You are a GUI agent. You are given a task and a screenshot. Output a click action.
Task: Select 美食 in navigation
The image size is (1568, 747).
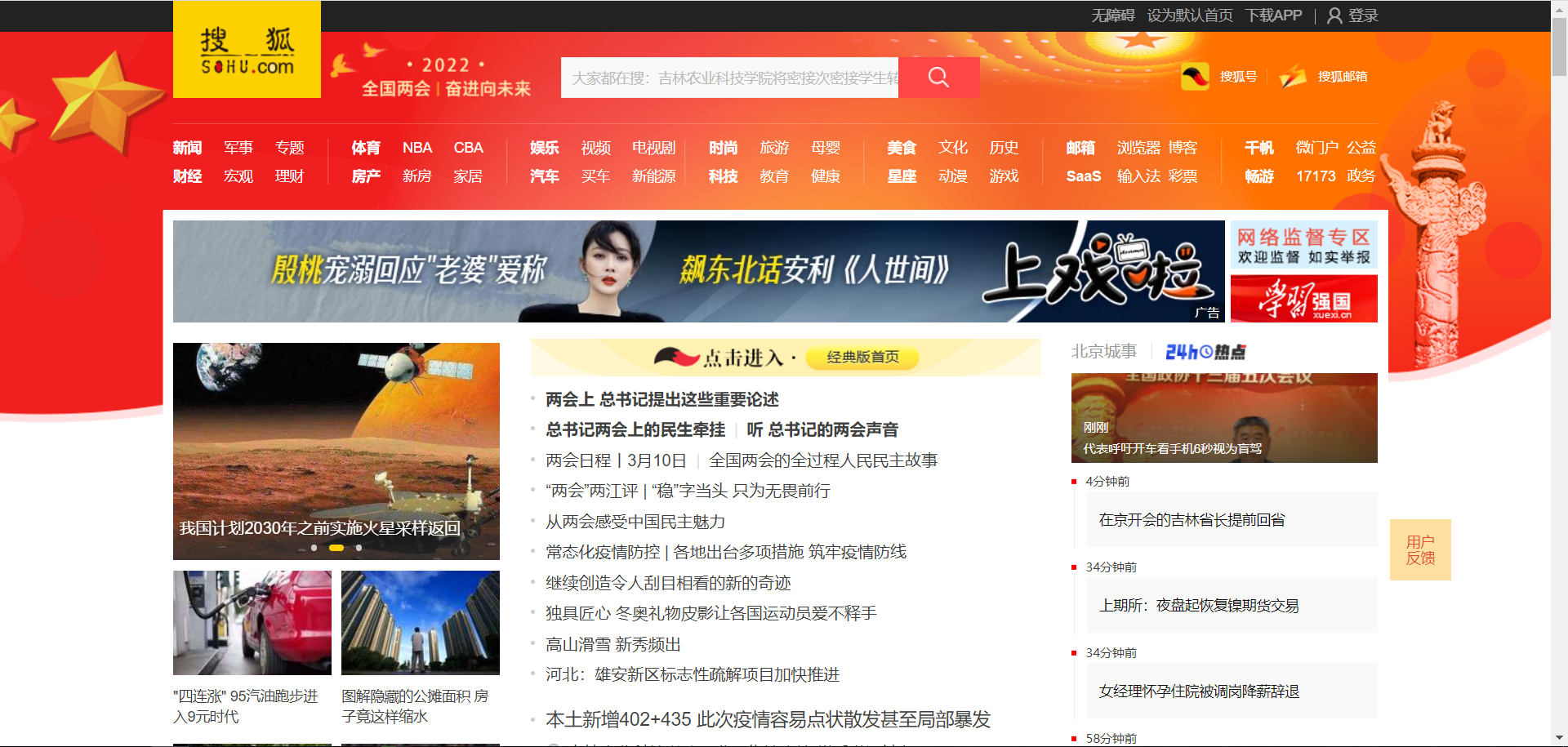902,148
